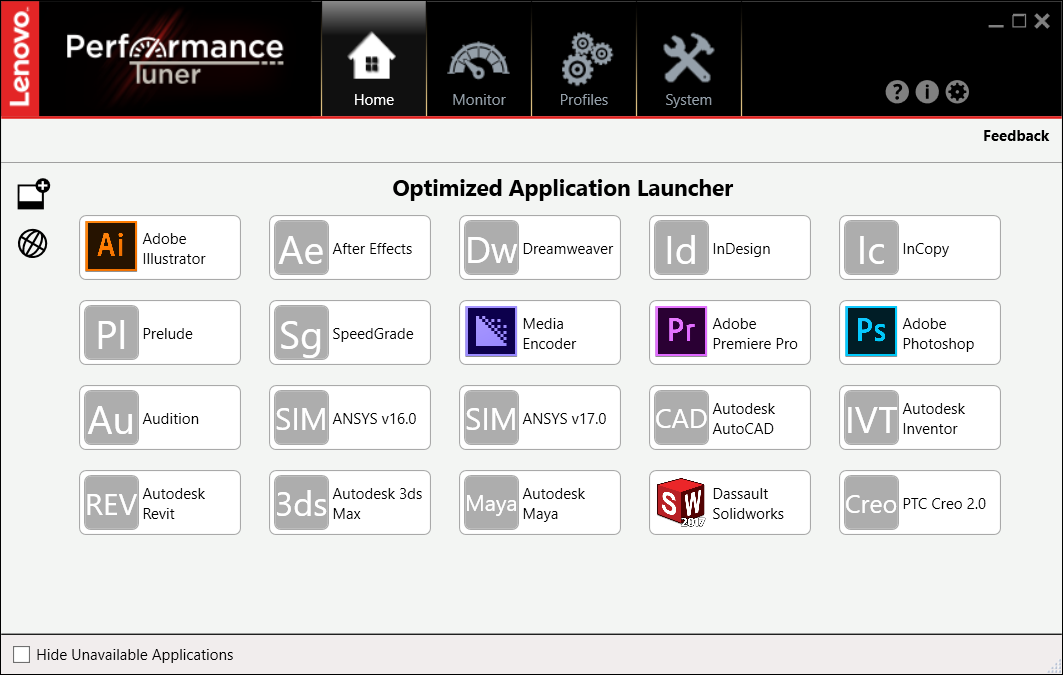Click the Autodesk AutoCAD CAD icon
The width and height of the screenshot is (1063, 675).
[x=681, y=417]
